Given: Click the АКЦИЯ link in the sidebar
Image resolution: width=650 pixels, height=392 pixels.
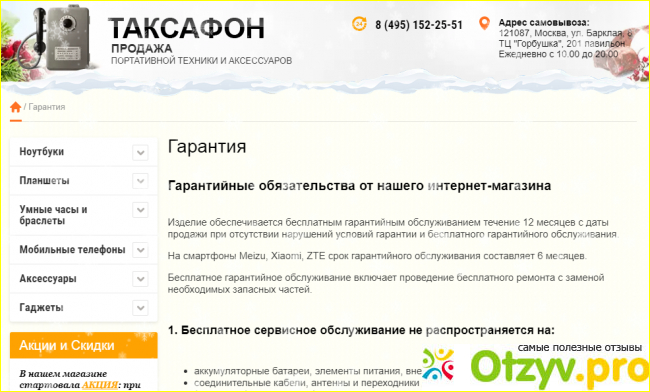Looking at the screenshot, I should click(x=100, y=385).
